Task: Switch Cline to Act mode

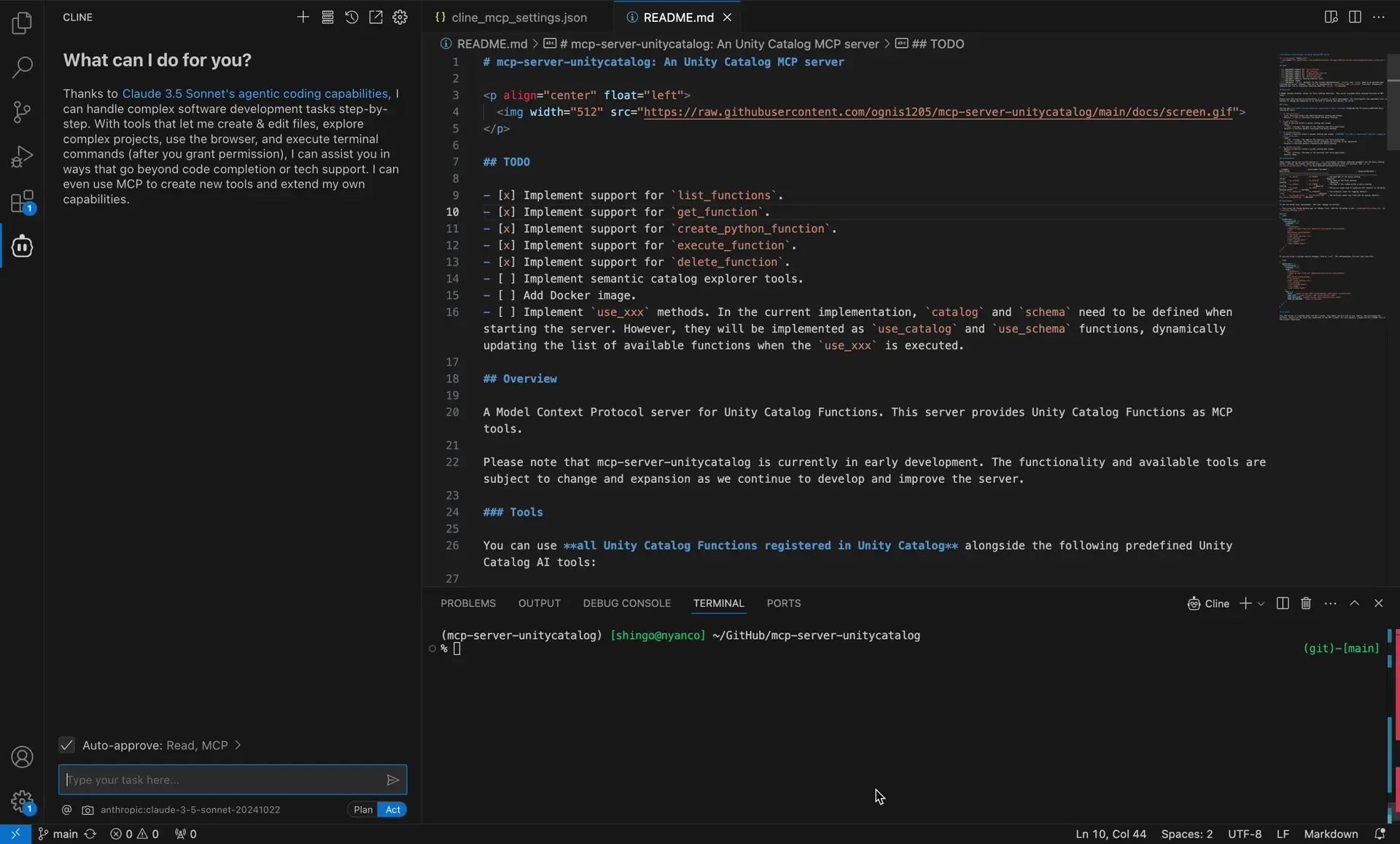Action: pyautogui.click(x=392, y=810)
